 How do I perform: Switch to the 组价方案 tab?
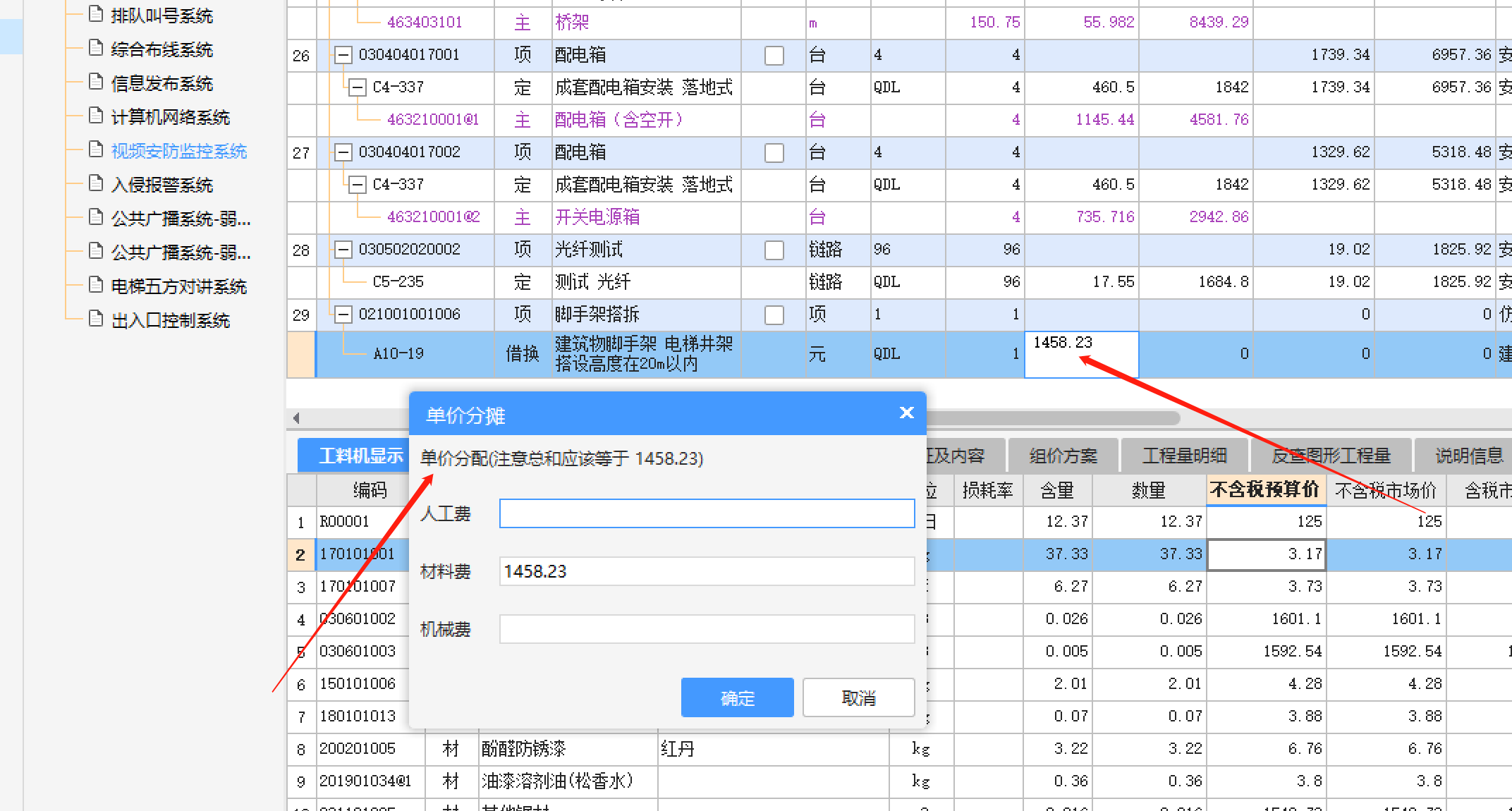coord(1063,455)
